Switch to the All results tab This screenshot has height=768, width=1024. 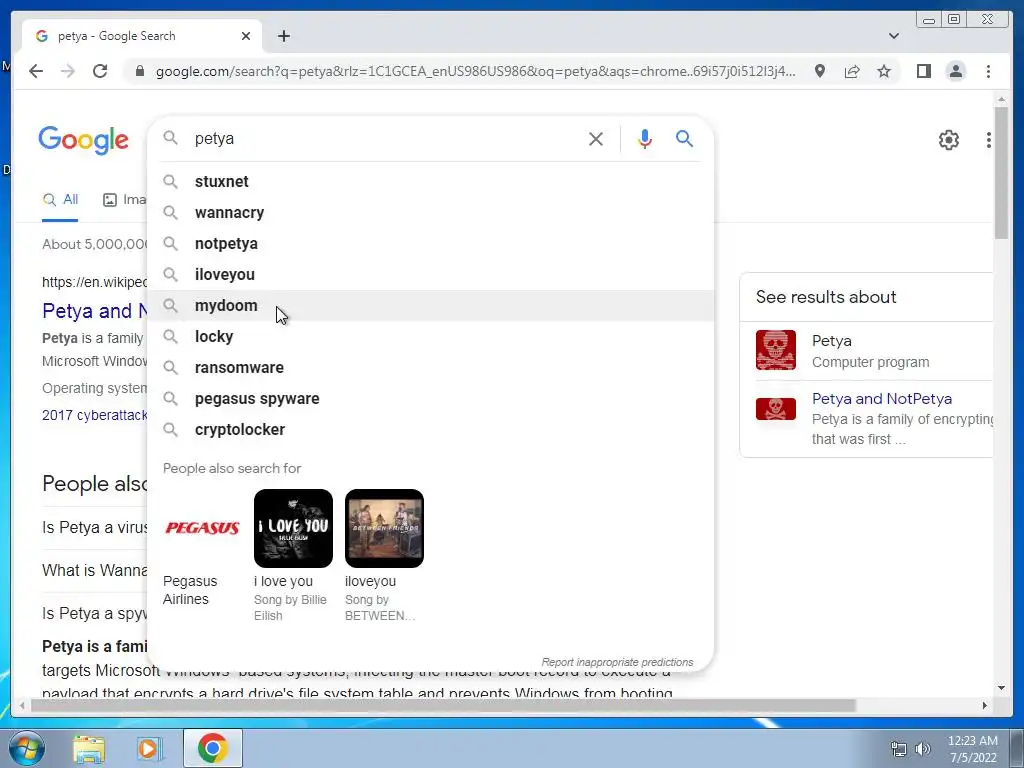click(60, 200)
